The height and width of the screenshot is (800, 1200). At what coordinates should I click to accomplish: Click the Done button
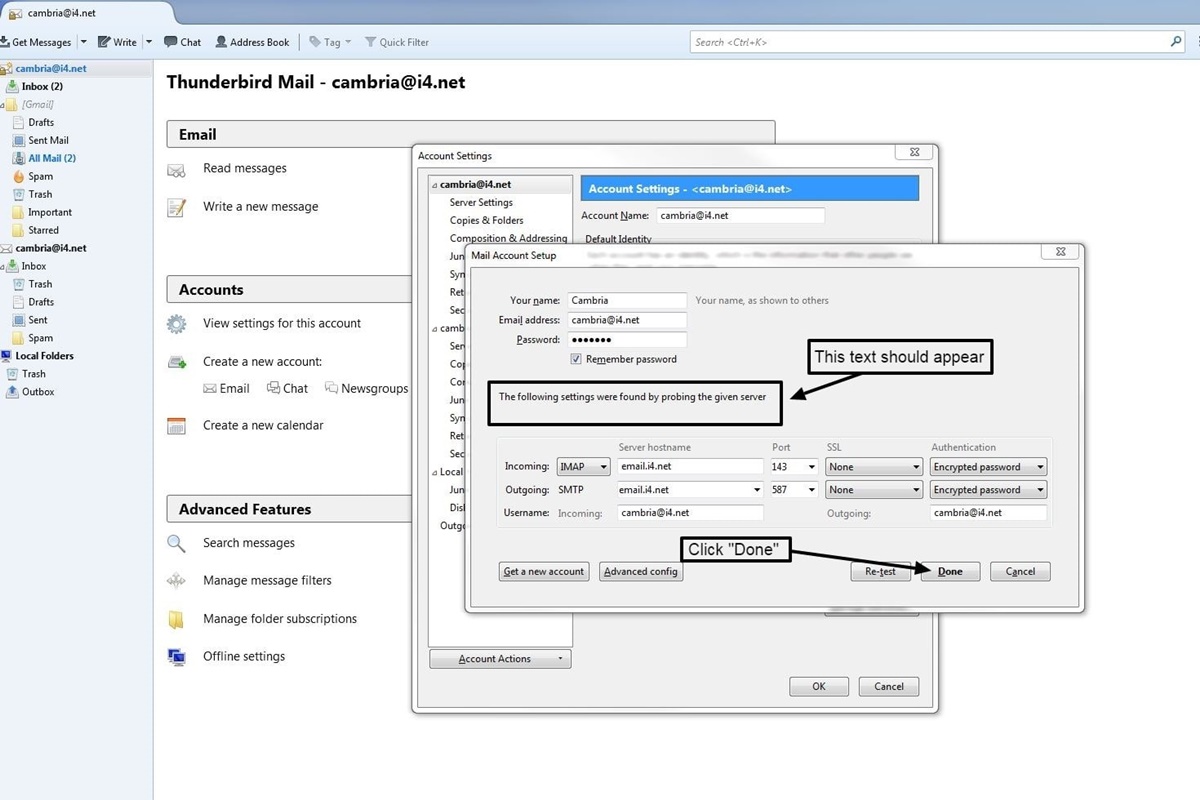pyautogui.click(x=950, y=572)
